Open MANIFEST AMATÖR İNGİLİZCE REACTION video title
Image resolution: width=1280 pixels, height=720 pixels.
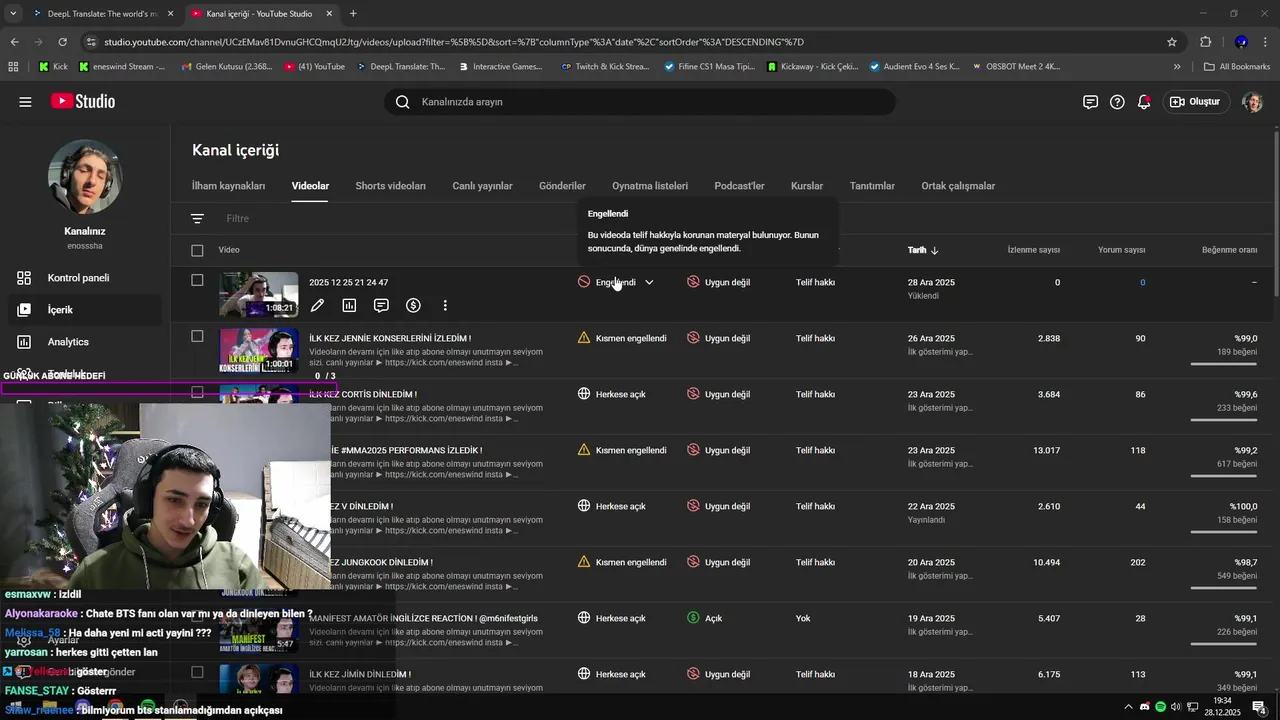tap(423, 618)
